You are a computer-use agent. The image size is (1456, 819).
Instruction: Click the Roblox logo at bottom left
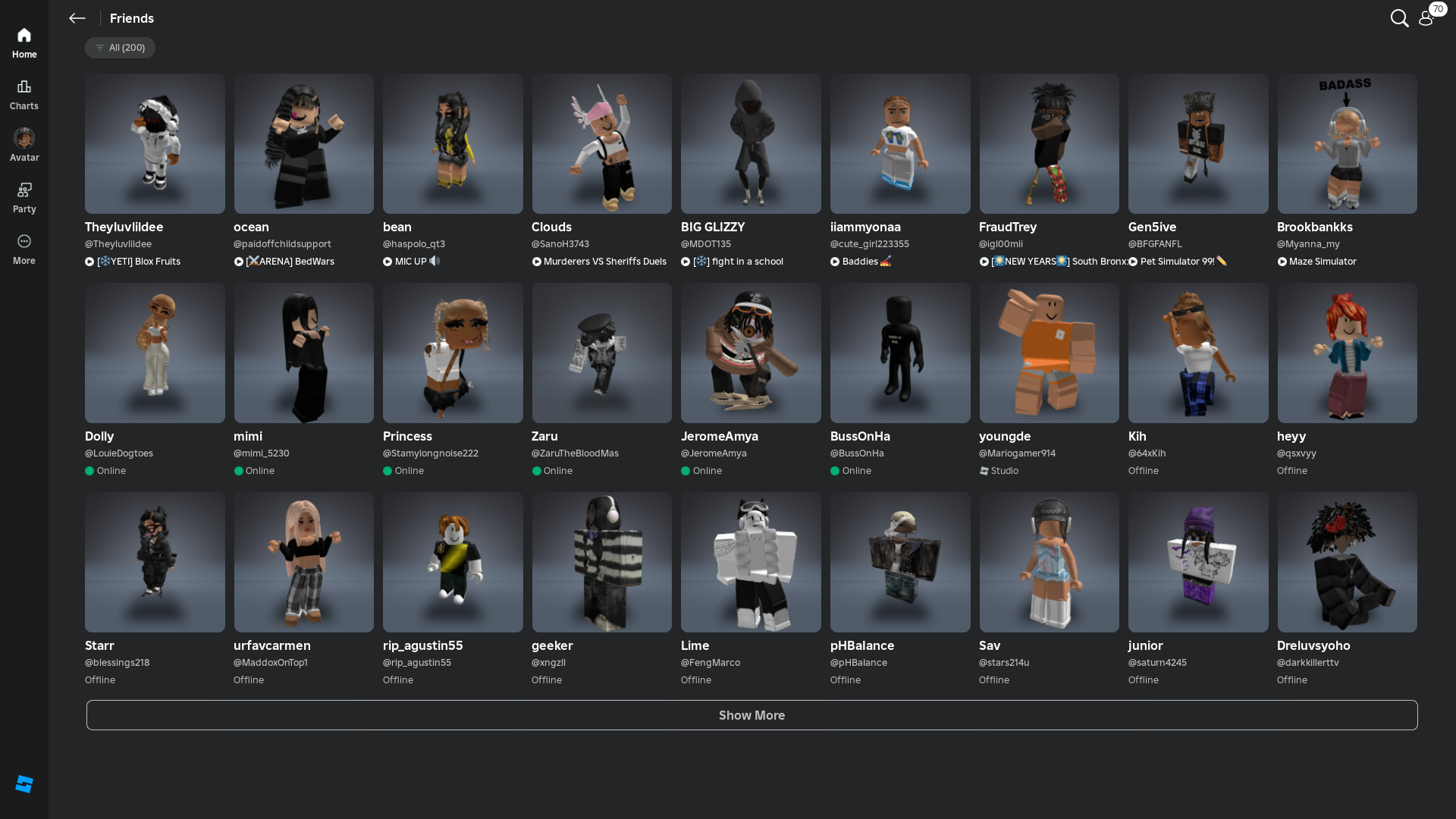pos(24,784)
